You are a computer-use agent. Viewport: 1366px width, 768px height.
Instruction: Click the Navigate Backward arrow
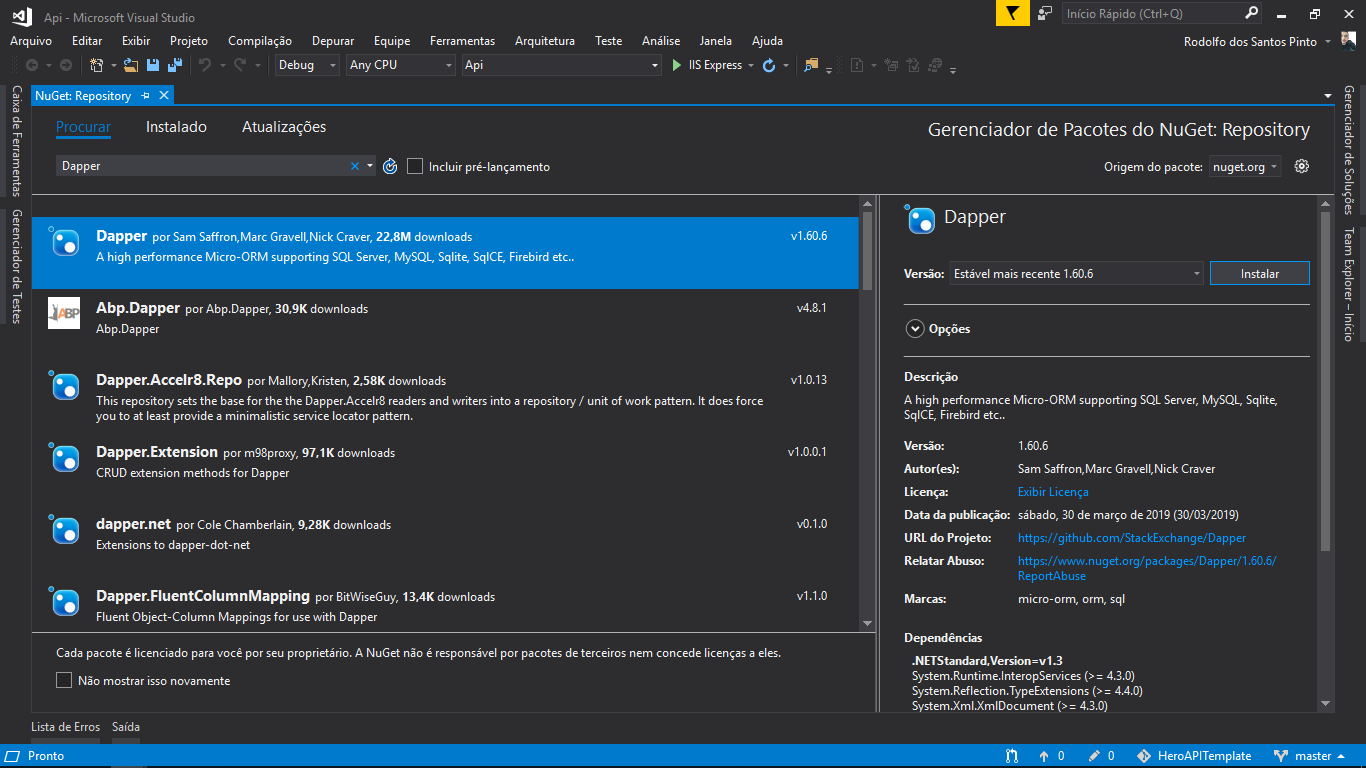pos(32,65)
